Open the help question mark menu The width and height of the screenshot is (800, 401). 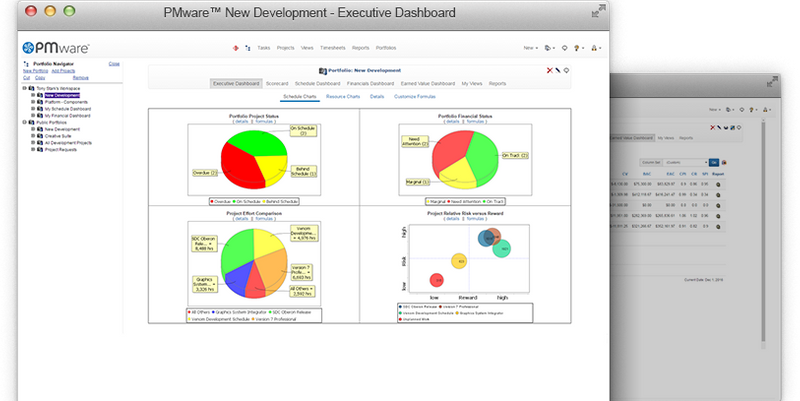point(578,48)
